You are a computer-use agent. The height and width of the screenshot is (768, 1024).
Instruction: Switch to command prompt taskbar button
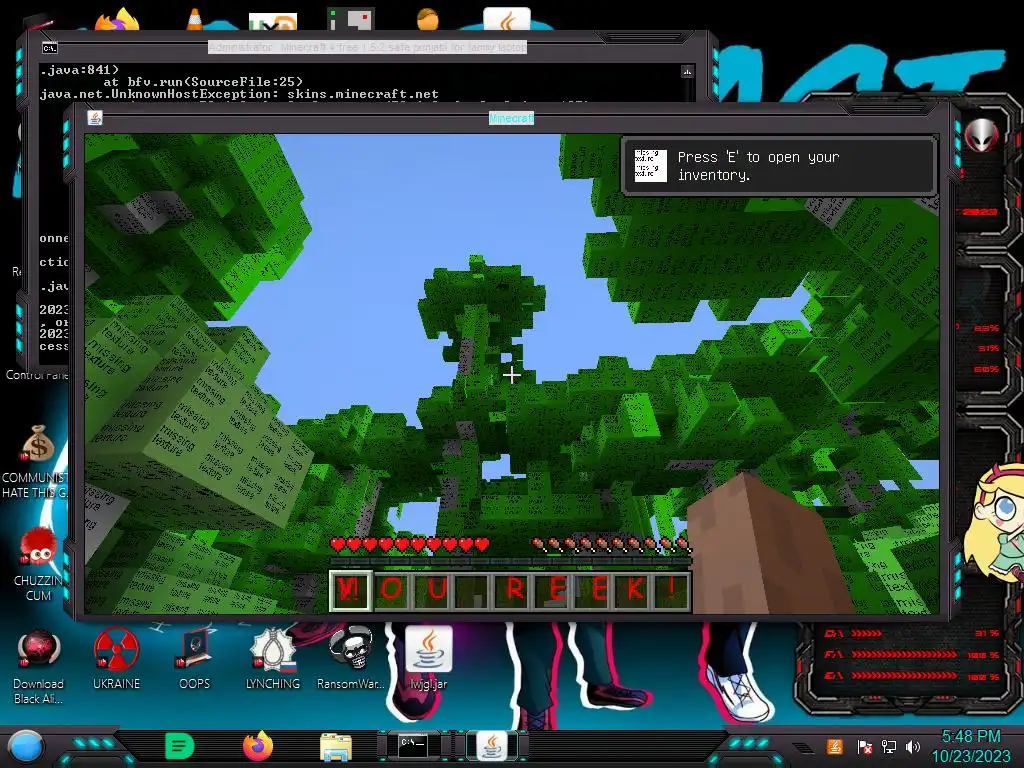point(413,746)
